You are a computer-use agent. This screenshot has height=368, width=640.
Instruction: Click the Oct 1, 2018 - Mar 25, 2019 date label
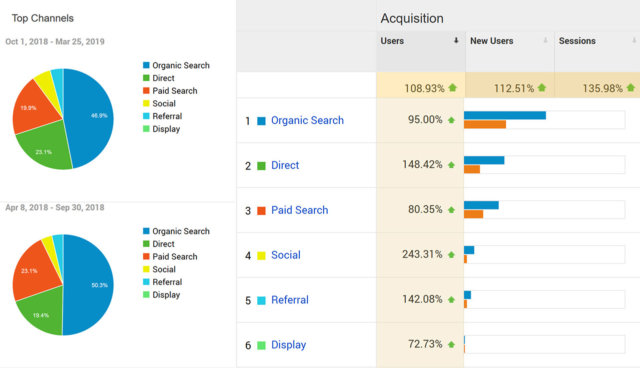click(55, 42)
